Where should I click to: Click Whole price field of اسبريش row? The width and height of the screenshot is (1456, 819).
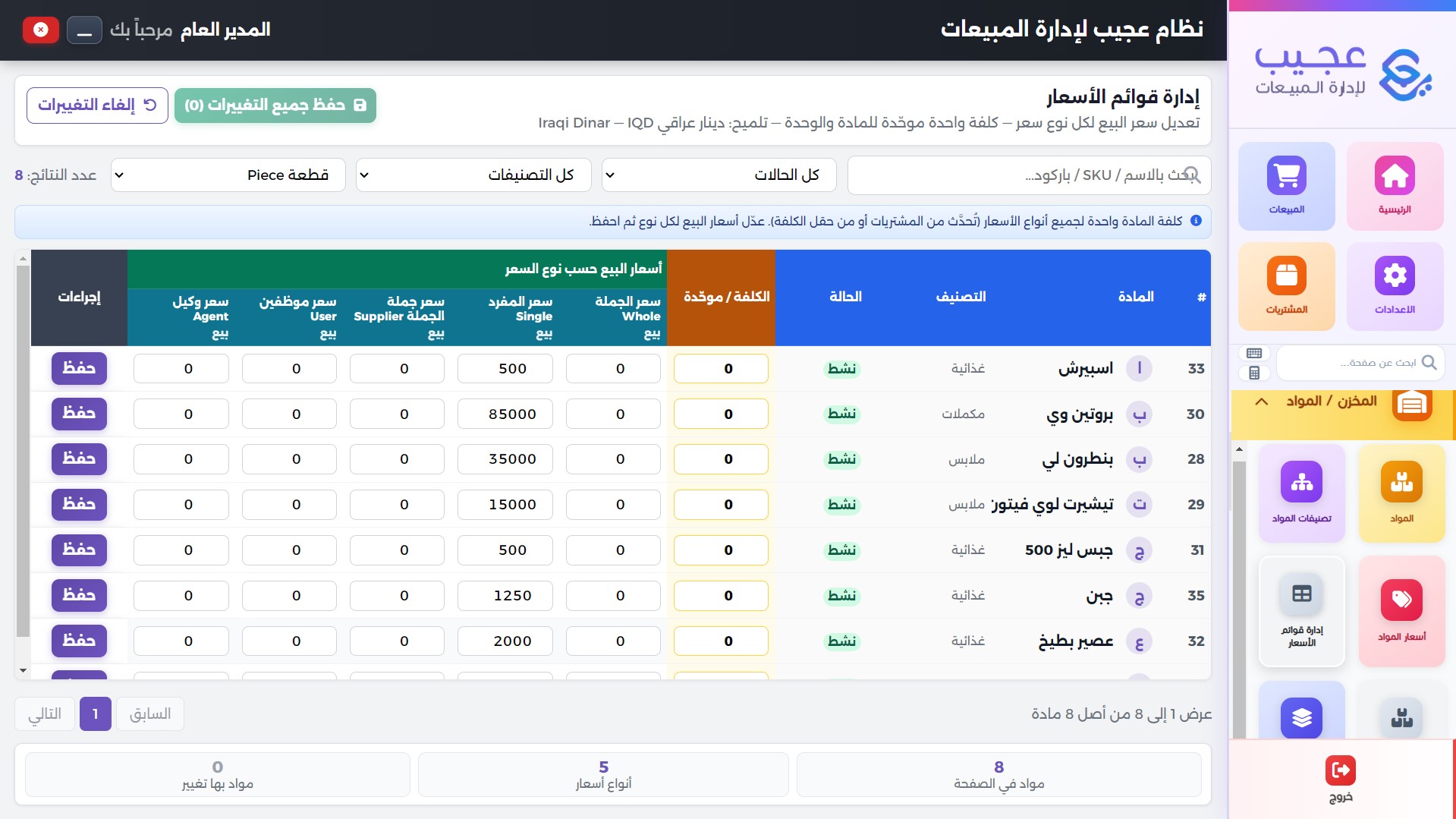tap(613, 369)
